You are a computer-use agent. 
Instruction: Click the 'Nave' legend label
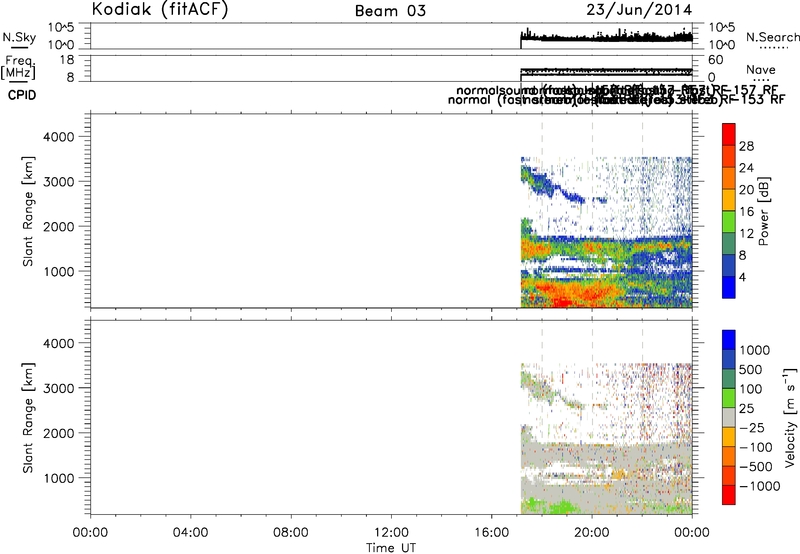tap(760, 69)
